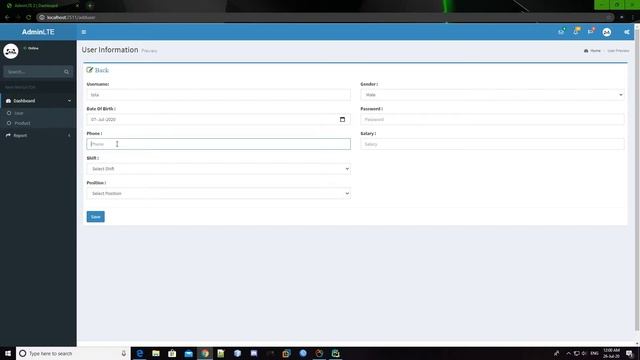The width and height of the screenshot is (640, 360).
Task: Click the sidebar user profile avatar
Action: pyautogui.click(x=11, y=51)
